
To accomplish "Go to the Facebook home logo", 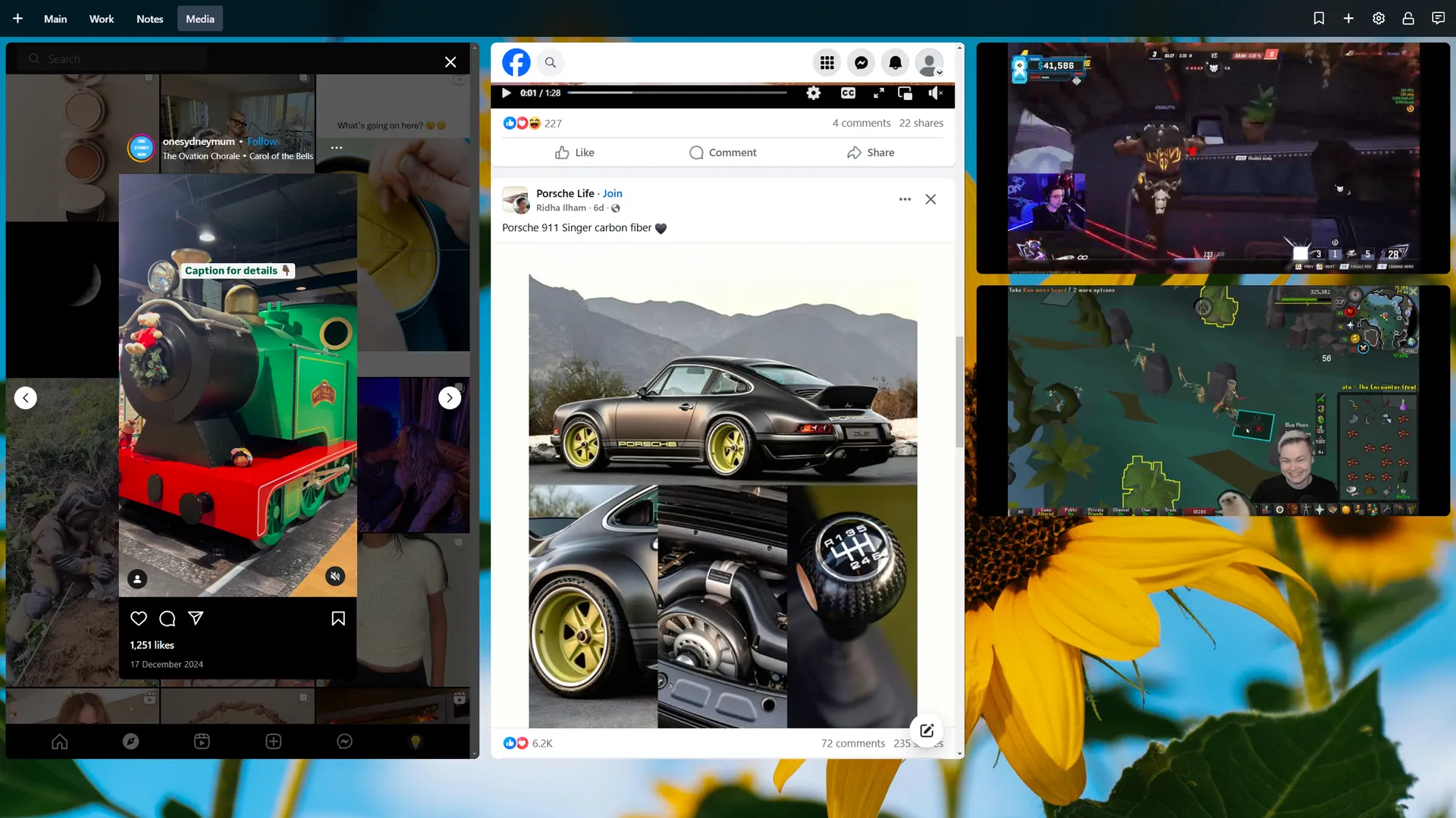I will tap(516, 62).
